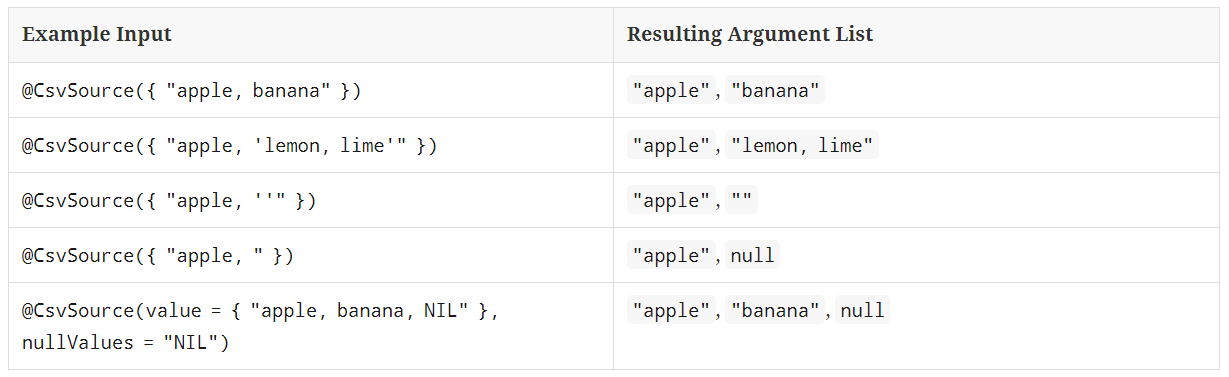Click the "apple" result beside the empty string
This screenshot has width=1229, height=377.
pos(670,201)
